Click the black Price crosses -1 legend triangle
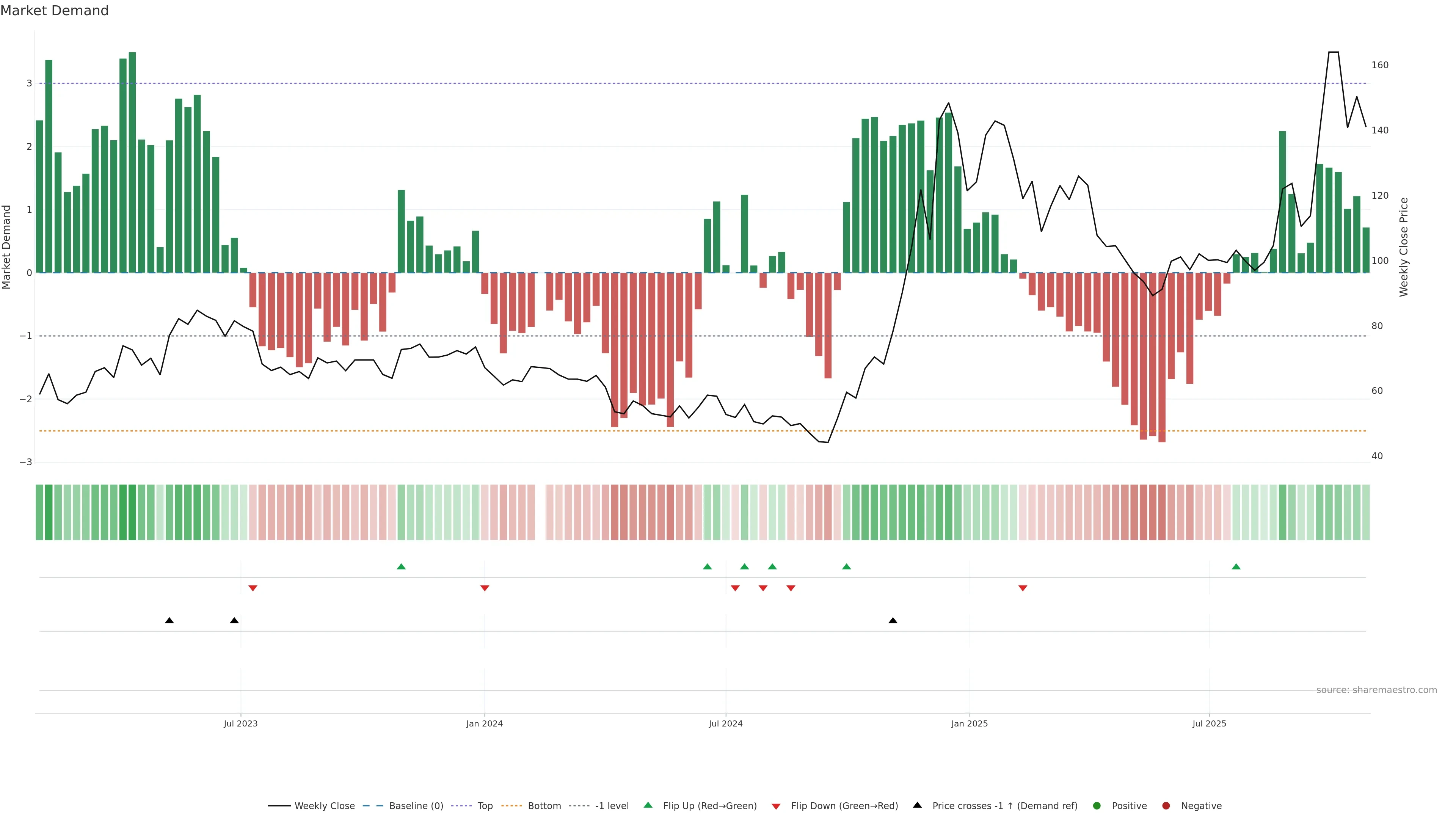The width and height of the screenshot is (1456, 819). click(917, 805)
